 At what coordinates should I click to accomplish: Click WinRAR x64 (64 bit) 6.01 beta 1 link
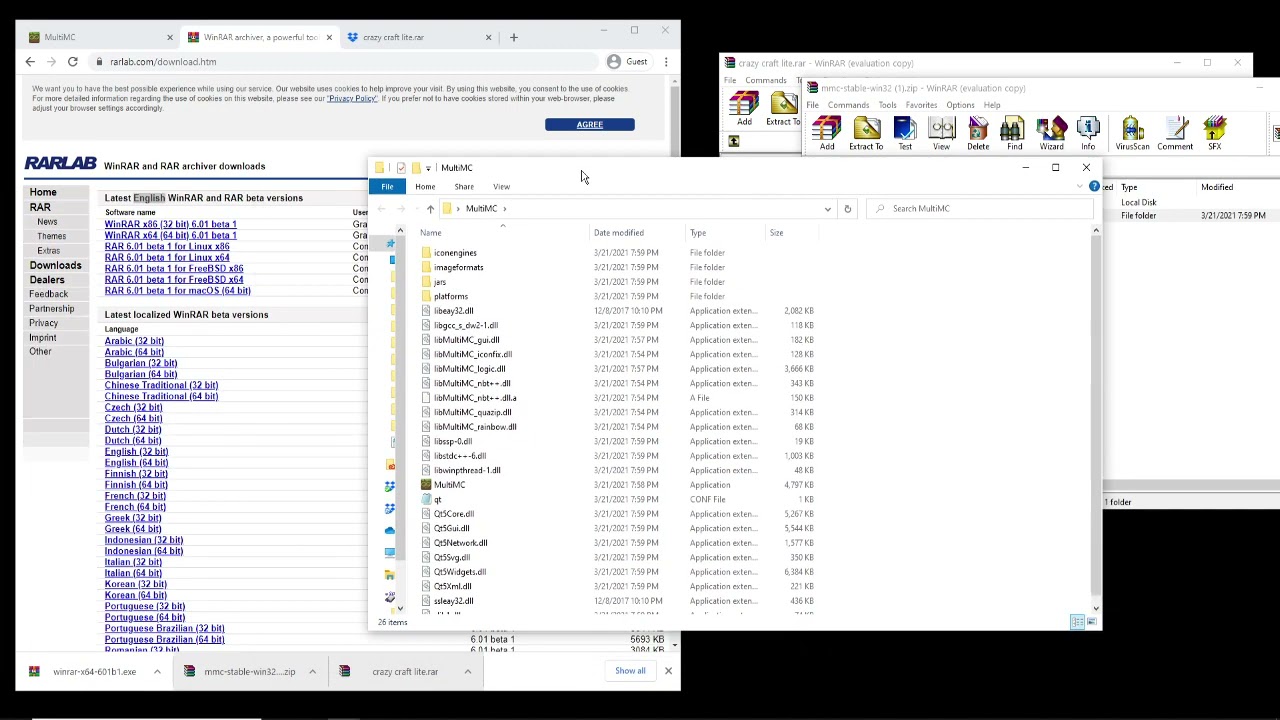(x=170, y=236)
